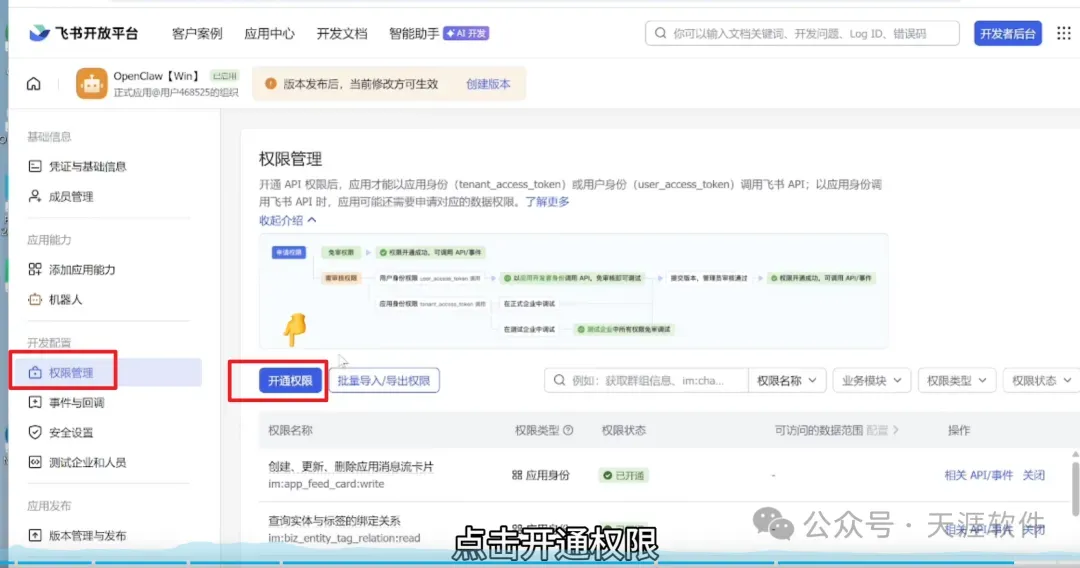This screenshot has width=1080, height=568.
Task: Click 权限名称 column header
Action: [x=290, y=430]
